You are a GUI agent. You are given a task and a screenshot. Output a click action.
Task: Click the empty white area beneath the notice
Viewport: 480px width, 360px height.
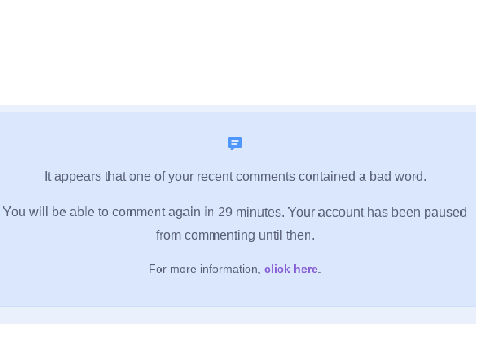238,342
